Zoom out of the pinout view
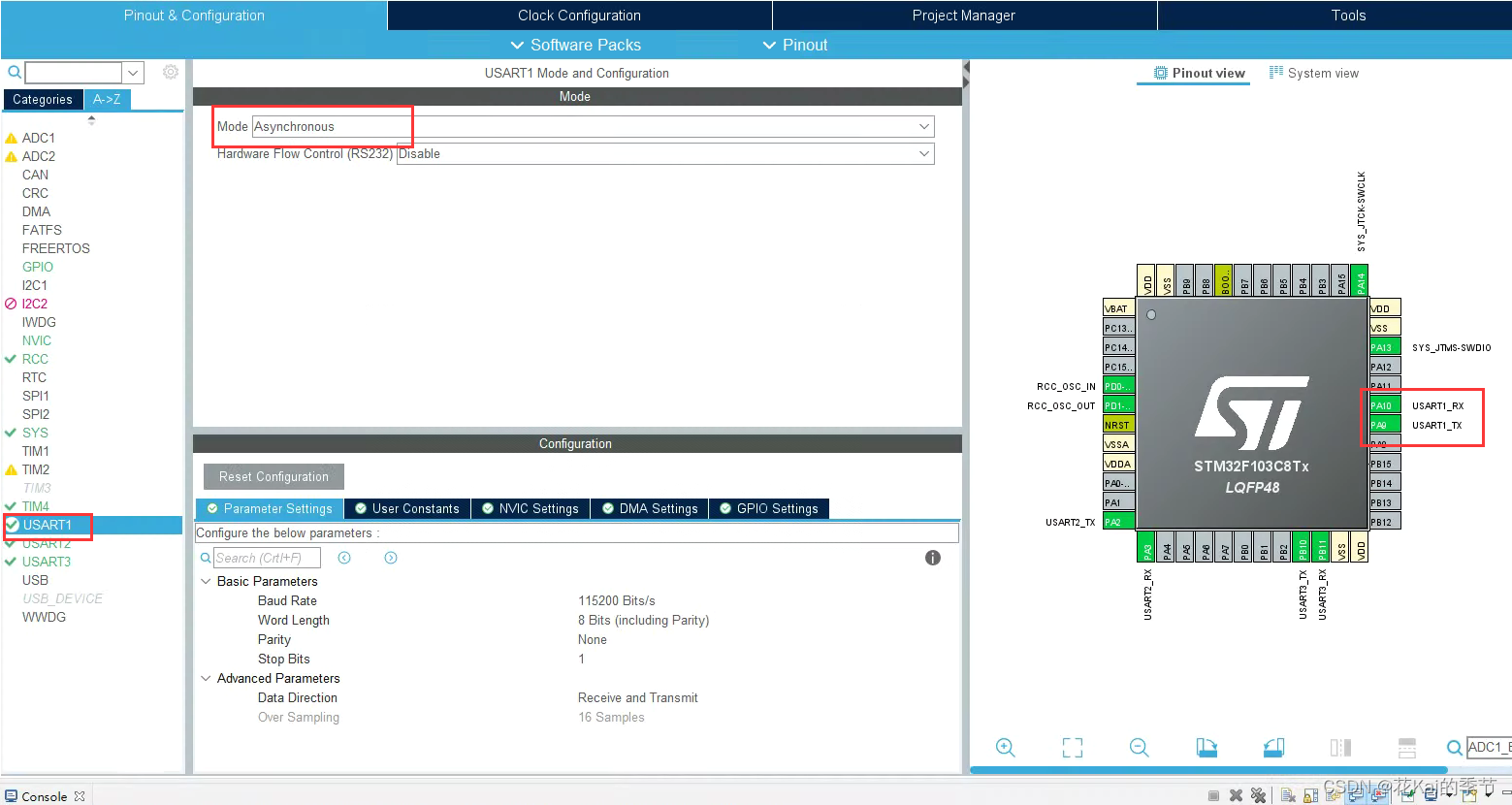Screen dimensions: 1512x805 tap(1140, 748)
